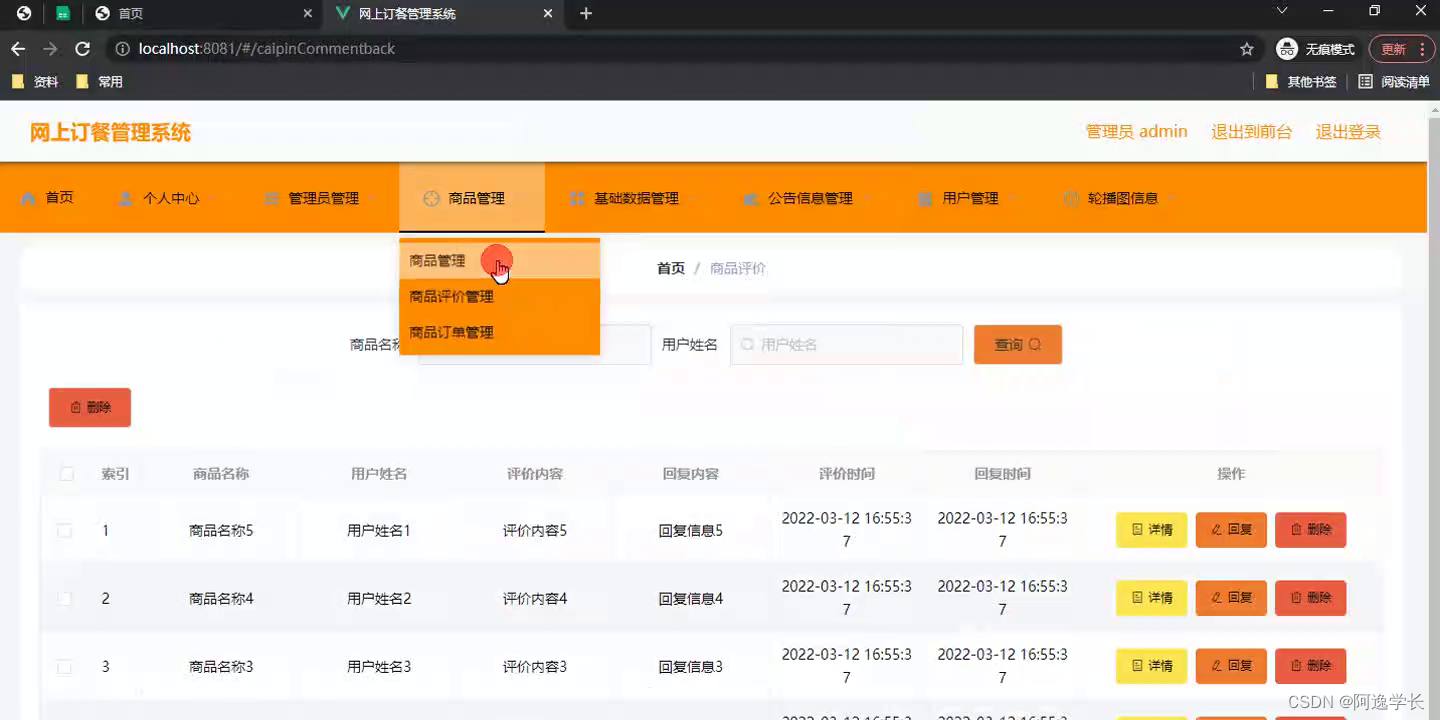Click the red 删除 batch delete button
The image size is (1440, 720).
(x=90, y=407)
